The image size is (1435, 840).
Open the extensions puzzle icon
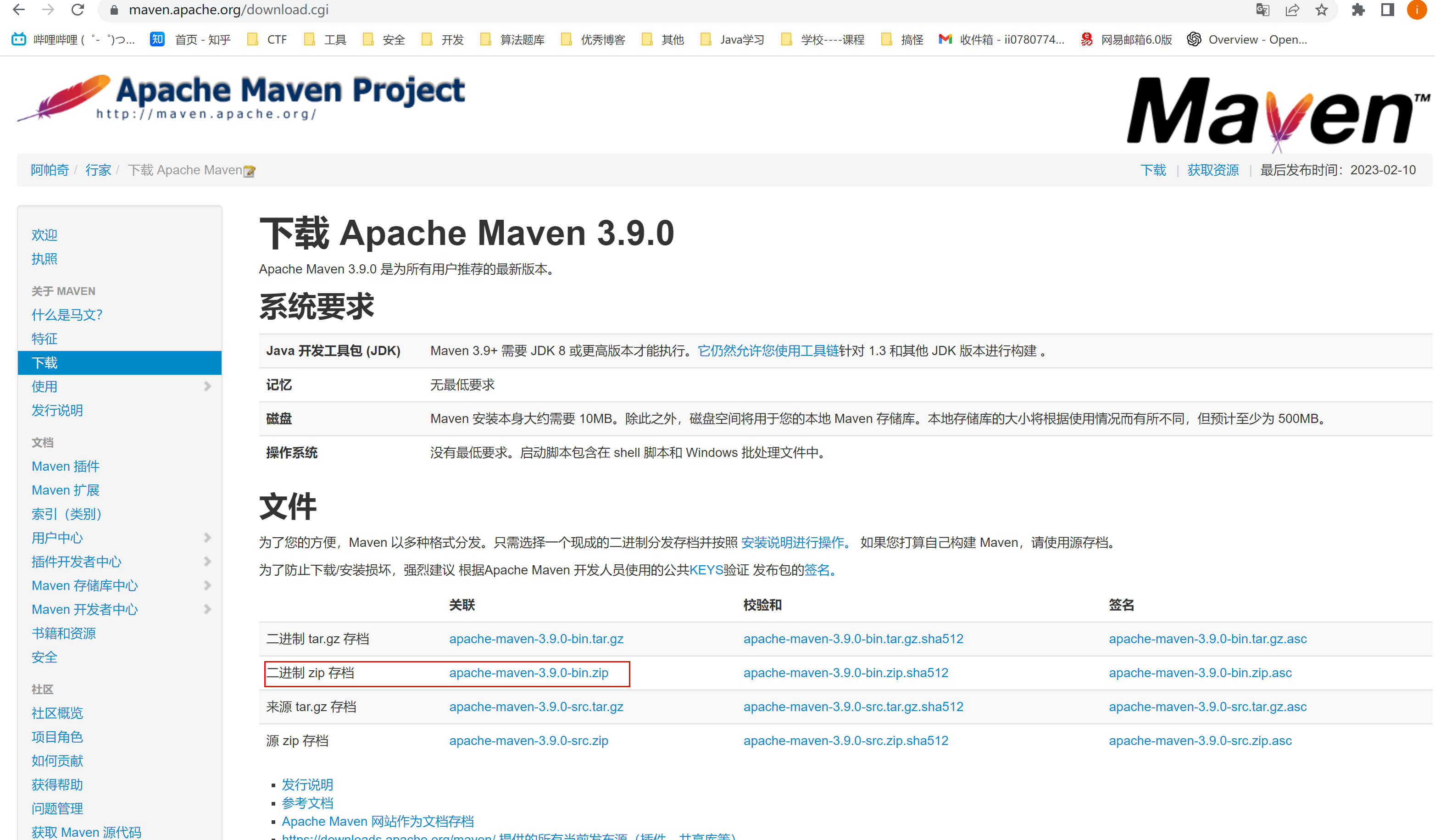(1358, 10)
